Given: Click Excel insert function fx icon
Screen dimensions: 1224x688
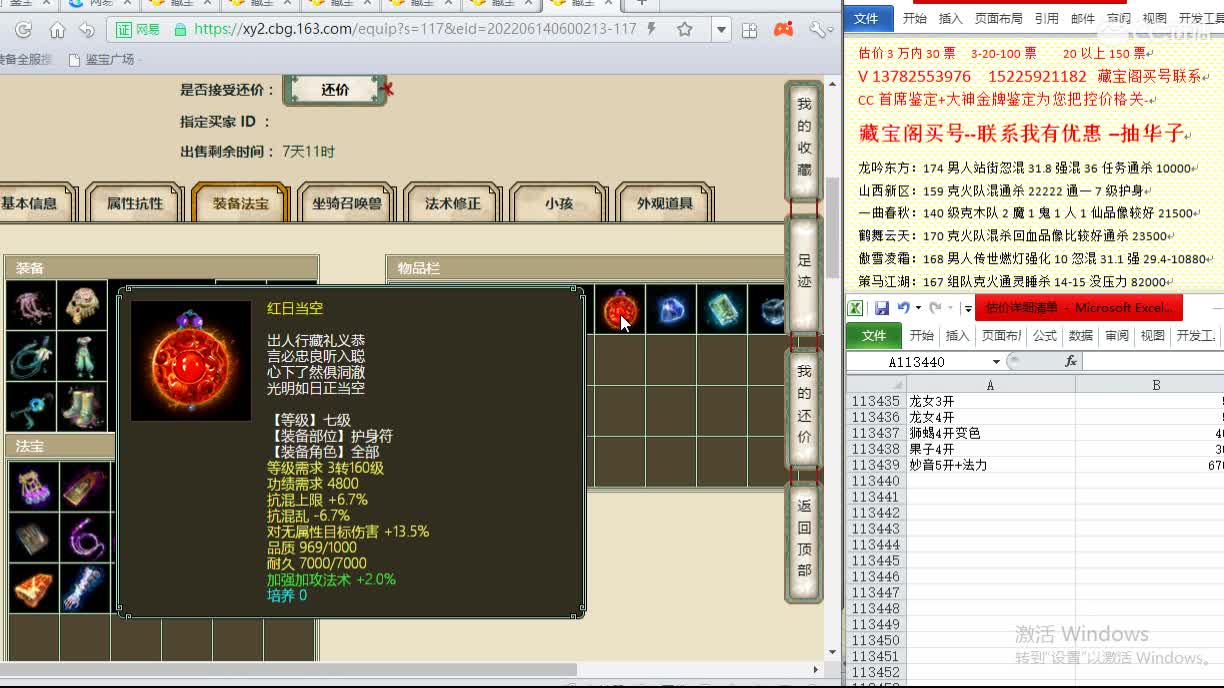Looking at the screenshot, I should (x=1070, y=361).
